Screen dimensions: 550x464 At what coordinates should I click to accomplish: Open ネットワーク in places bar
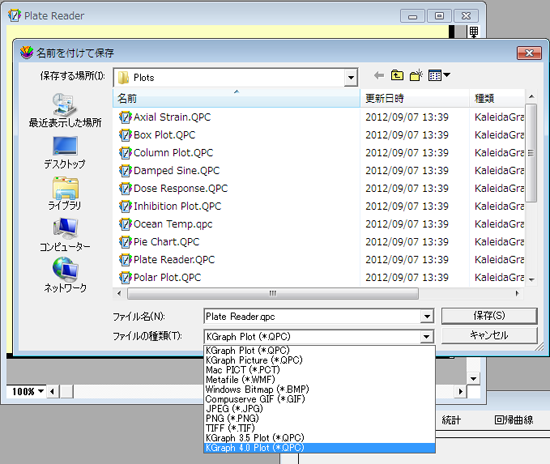65,275
